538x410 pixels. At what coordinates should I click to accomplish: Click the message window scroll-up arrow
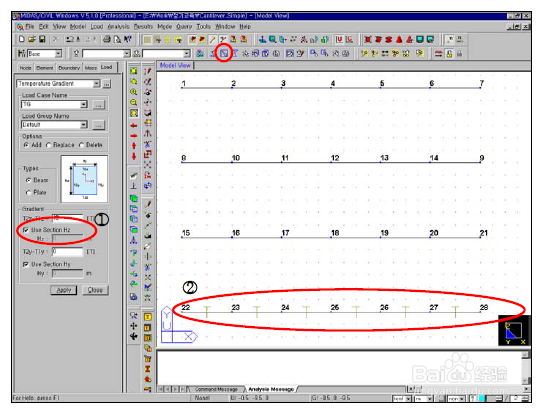[x=525, y=355]
